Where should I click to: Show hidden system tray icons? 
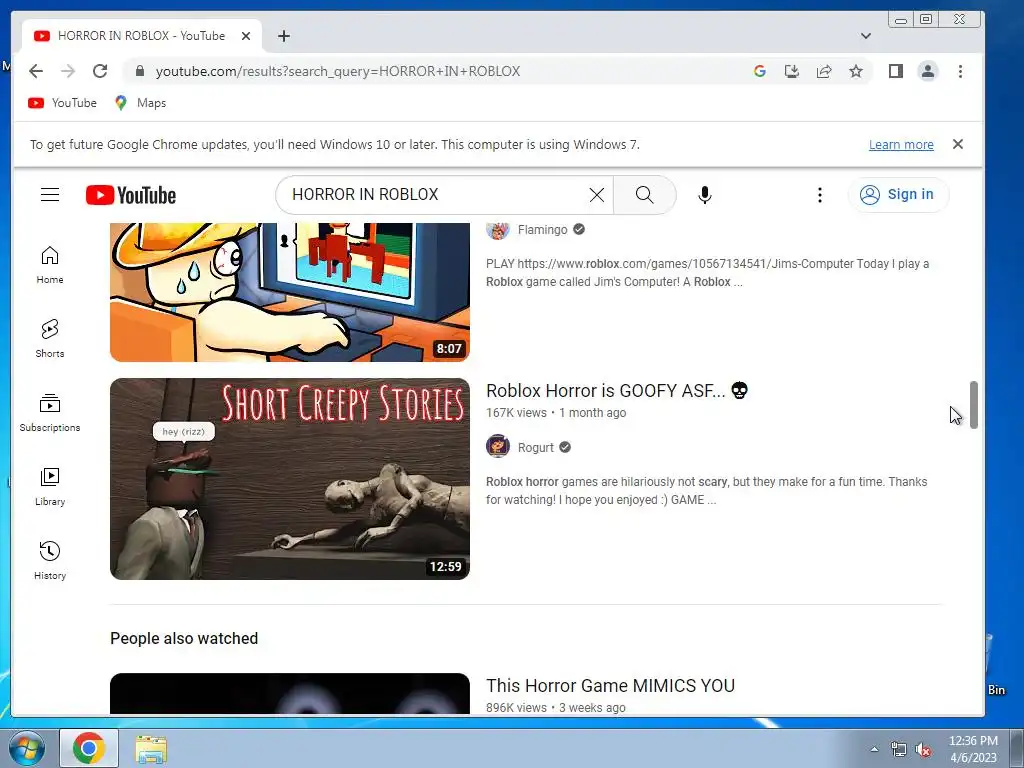pos(874,749)
